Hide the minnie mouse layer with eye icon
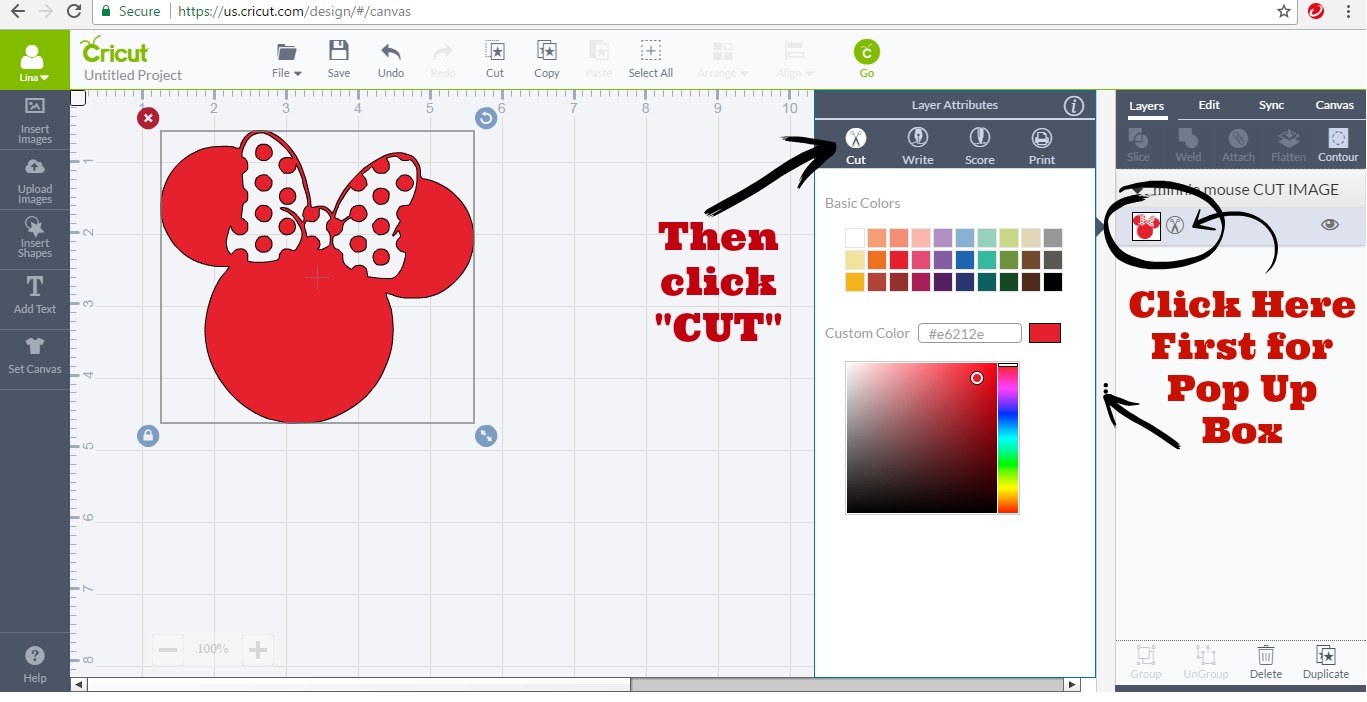This screenshot has width=1367, height=702. tap(1329, 225)
